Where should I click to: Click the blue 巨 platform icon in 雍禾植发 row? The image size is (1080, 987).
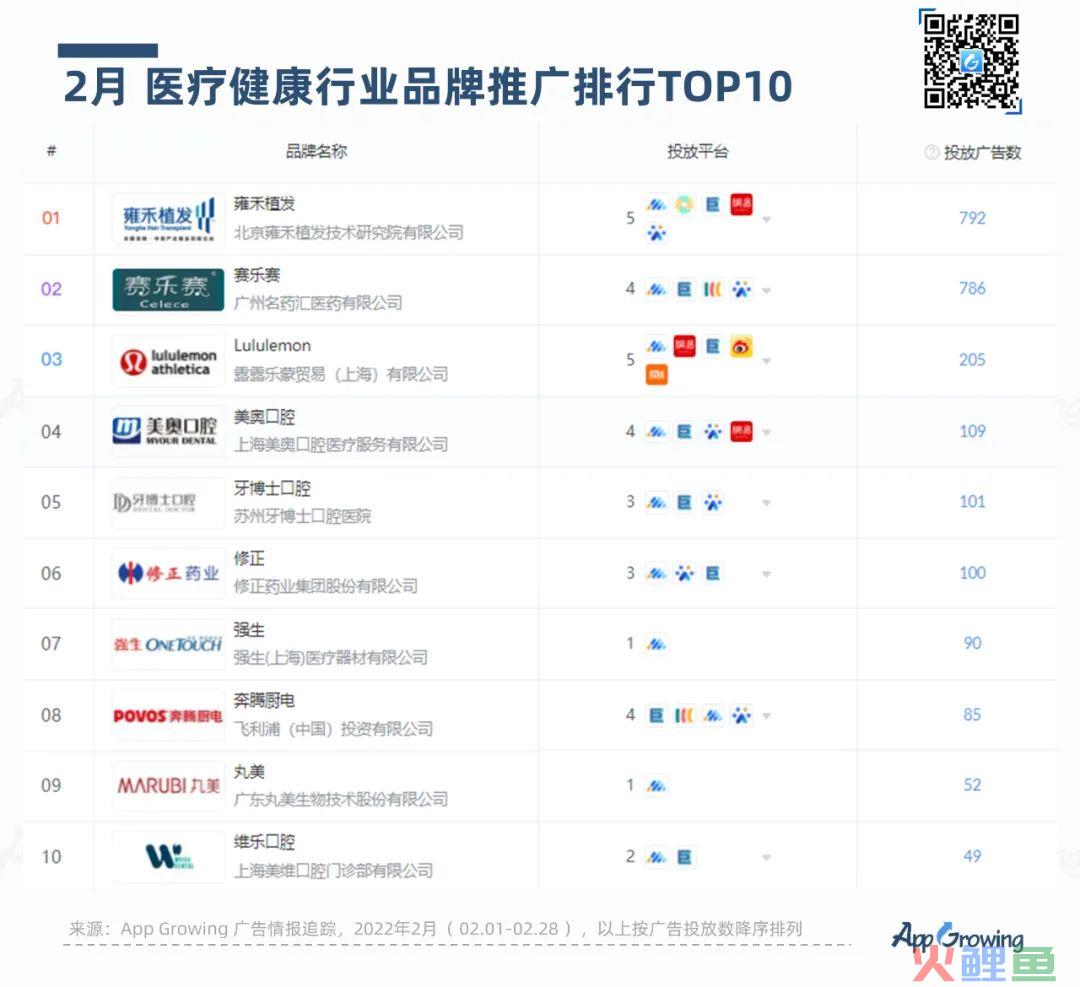[x=713, y=205]
